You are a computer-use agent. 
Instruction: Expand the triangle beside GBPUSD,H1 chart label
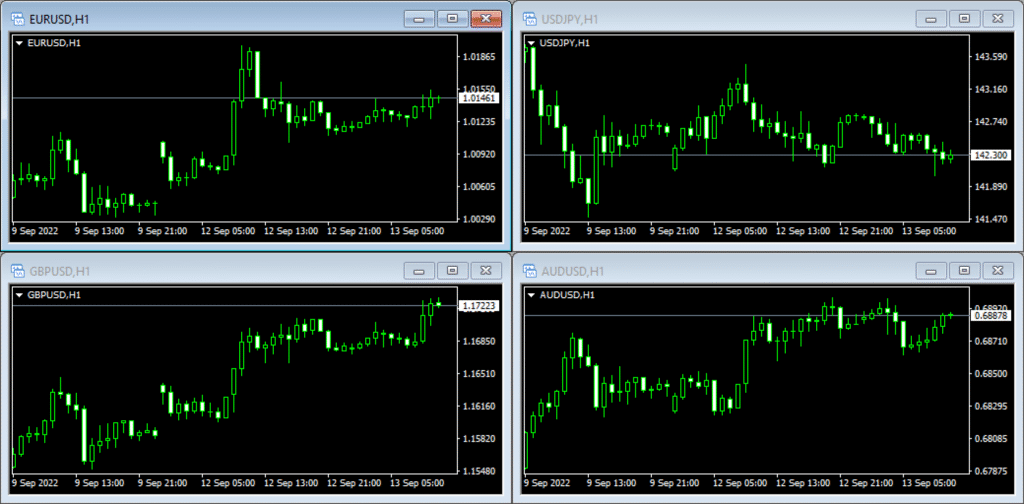click(x=19, y=295)
